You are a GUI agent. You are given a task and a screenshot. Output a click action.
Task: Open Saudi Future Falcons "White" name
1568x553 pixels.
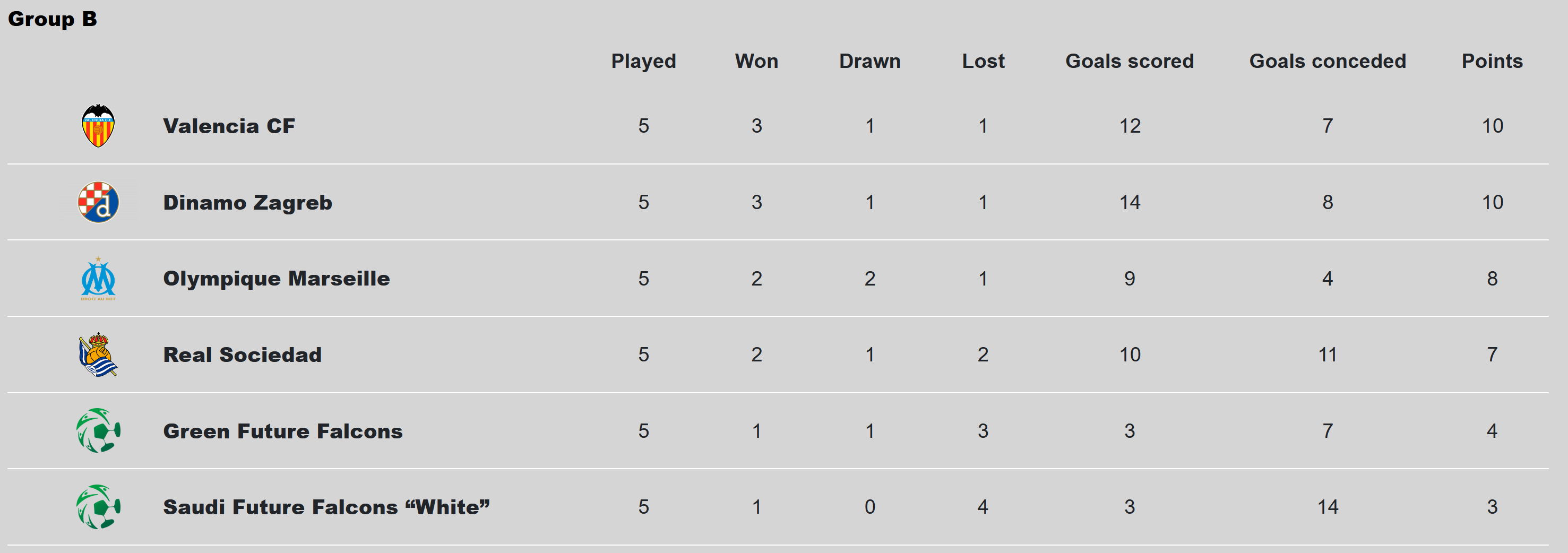click(x=326, y=507)
